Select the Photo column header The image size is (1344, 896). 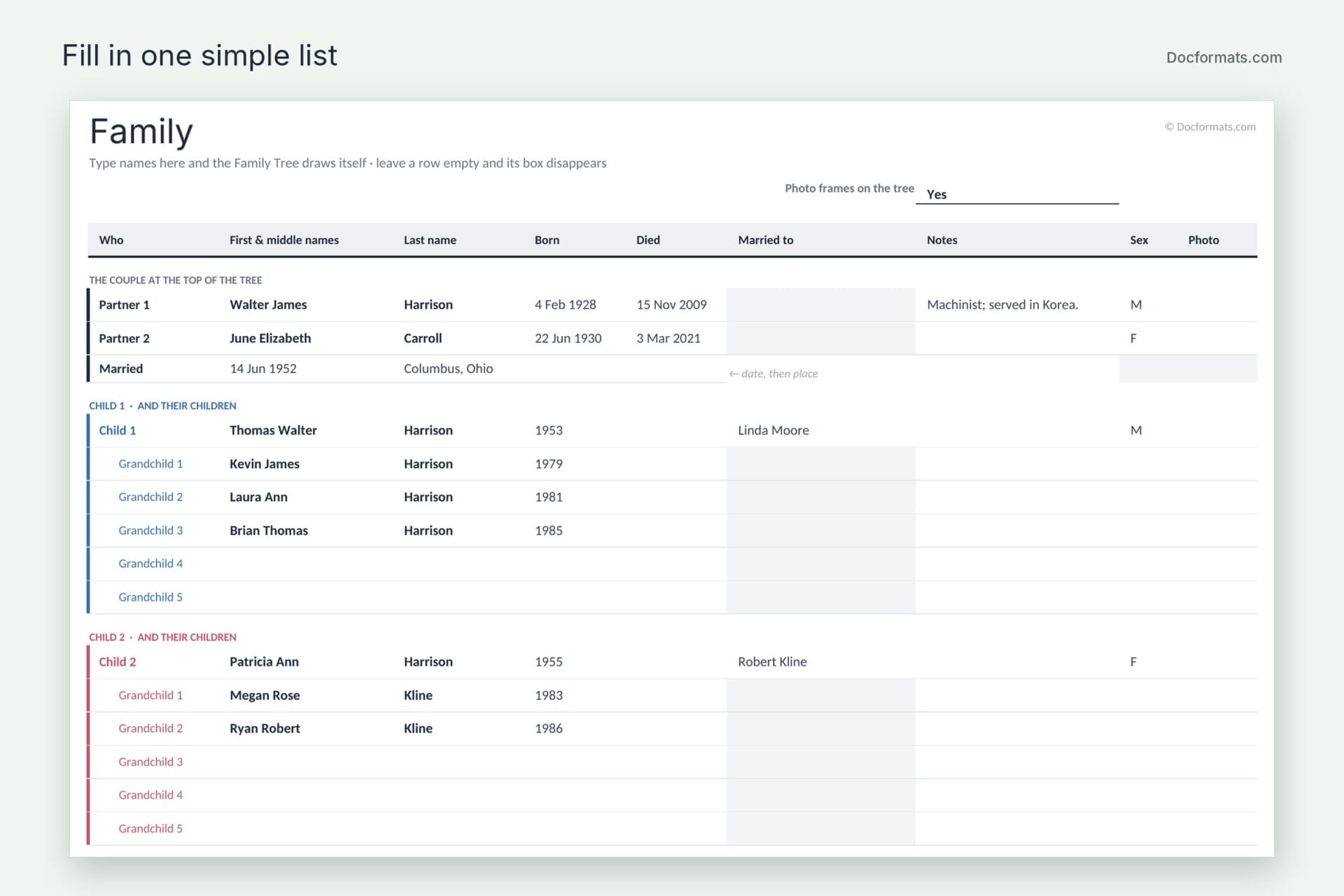1203,239
